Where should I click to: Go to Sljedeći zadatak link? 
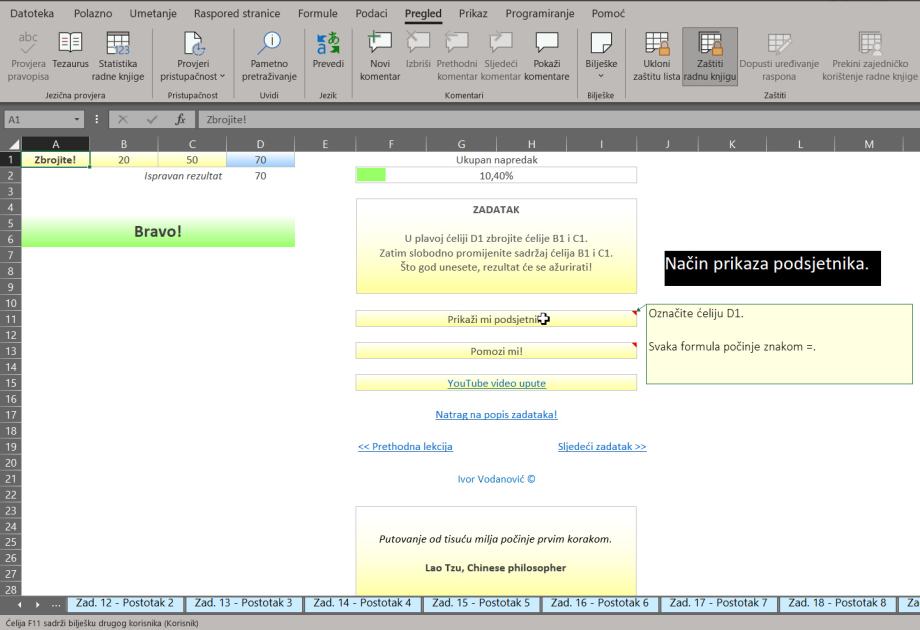click(x=602, y=447)
